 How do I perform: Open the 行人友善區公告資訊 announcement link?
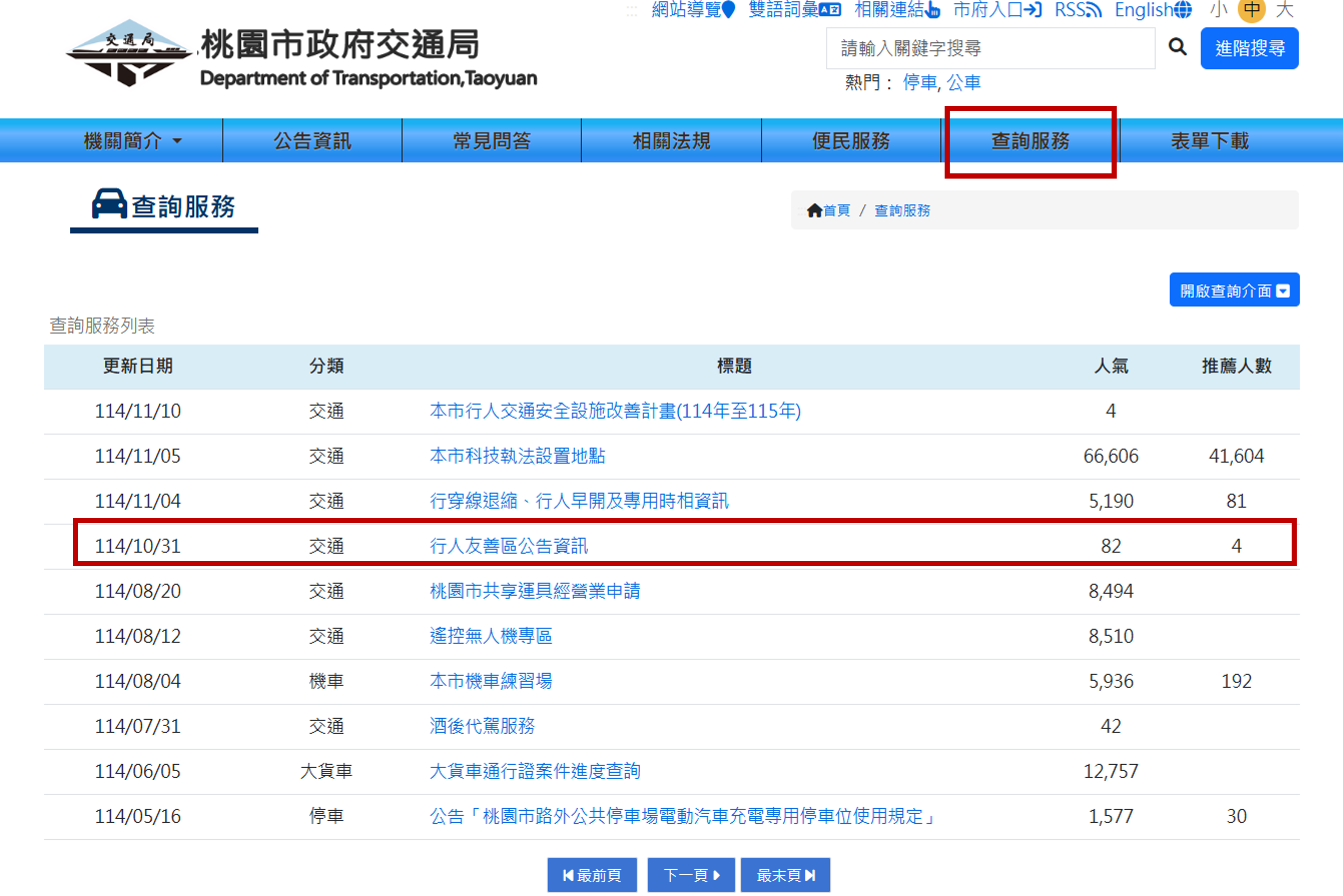coord(509,546)
